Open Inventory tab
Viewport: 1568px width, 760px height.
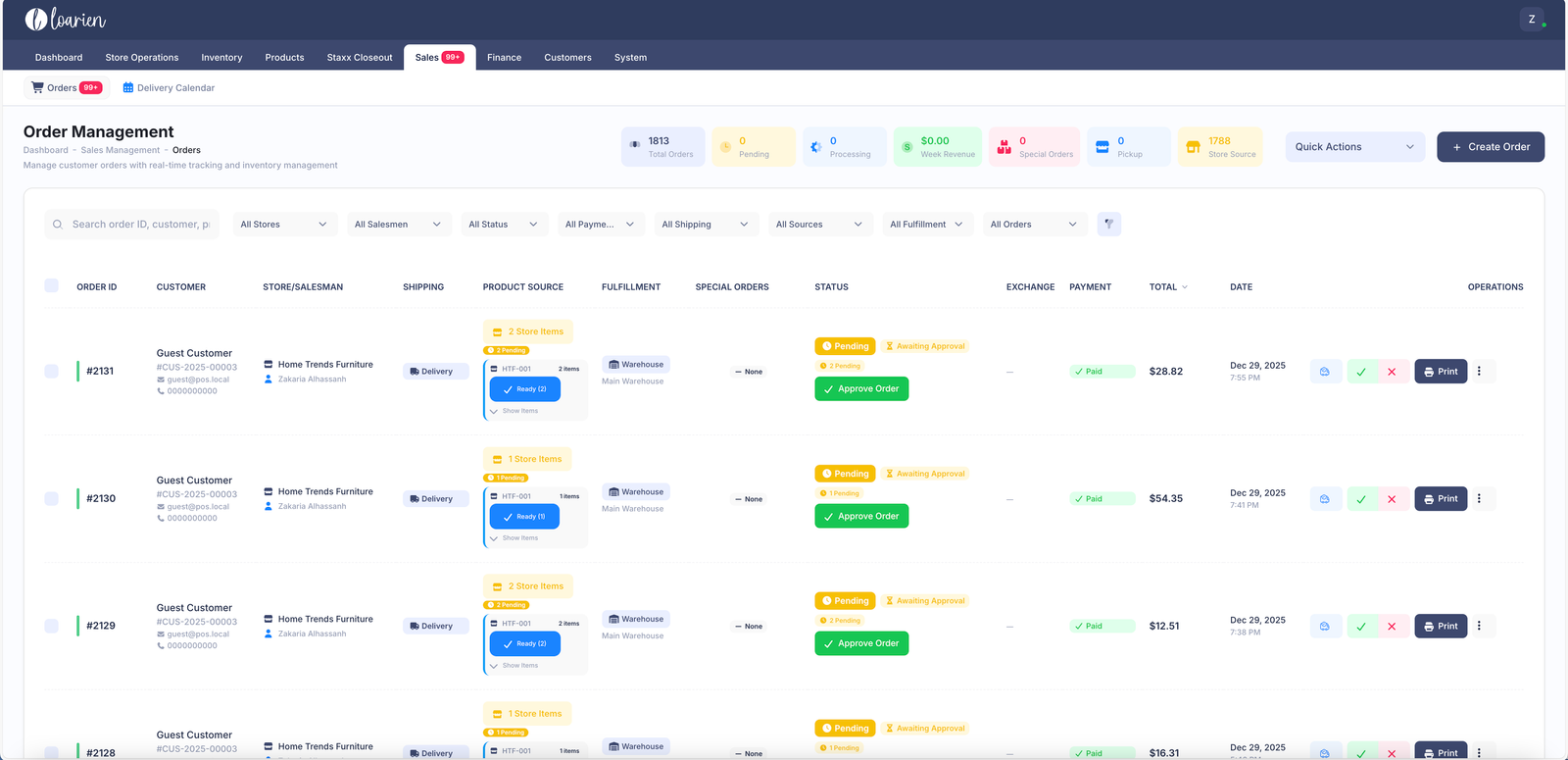(221, 58)
